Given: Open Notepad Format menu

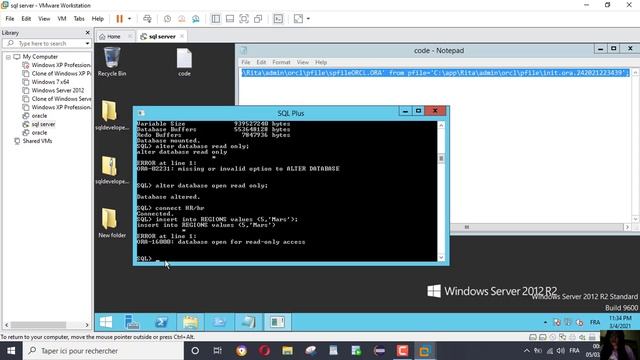Looking at the screenshot, I should [x=281, y=62].
